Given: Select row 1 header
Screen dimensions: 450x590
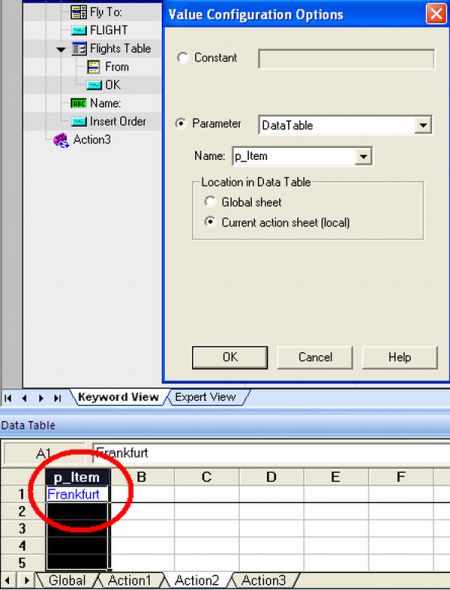Looking at the screenshot, I should [x=23, y=494].
